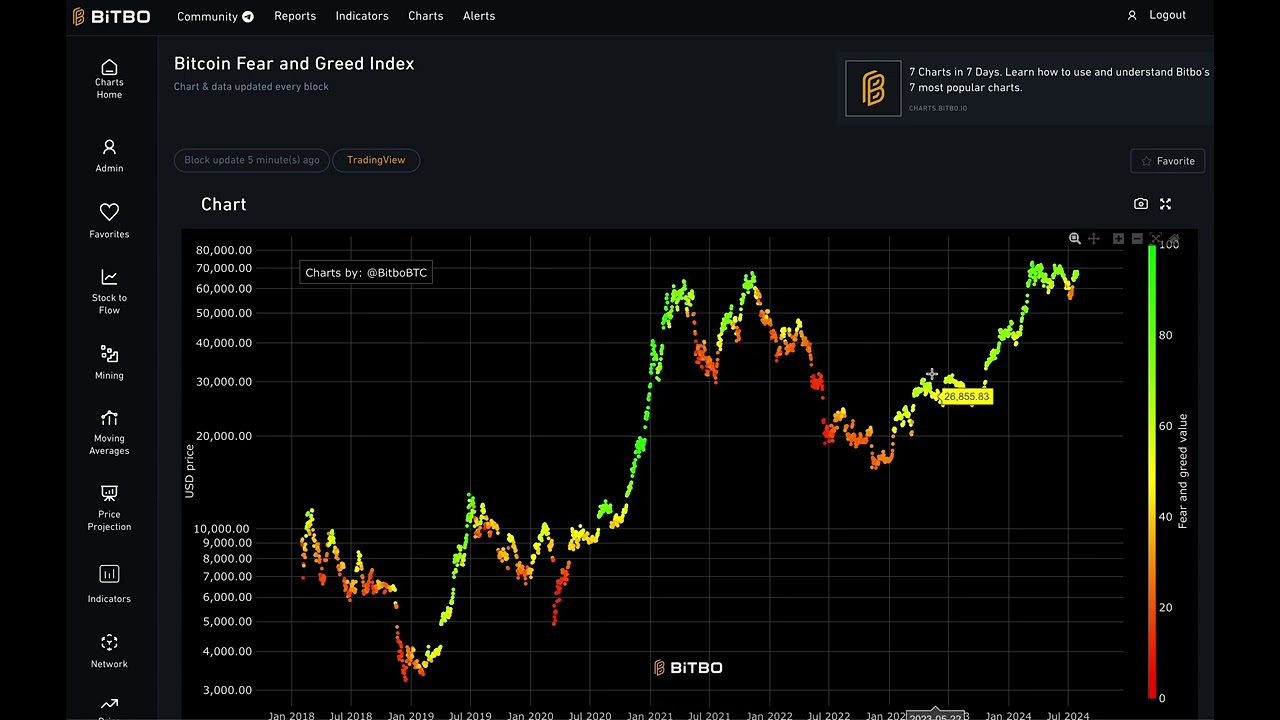Select the chart pan tool
Image resolution: width=1280 pixels, height=720 pixels.
1094,238
